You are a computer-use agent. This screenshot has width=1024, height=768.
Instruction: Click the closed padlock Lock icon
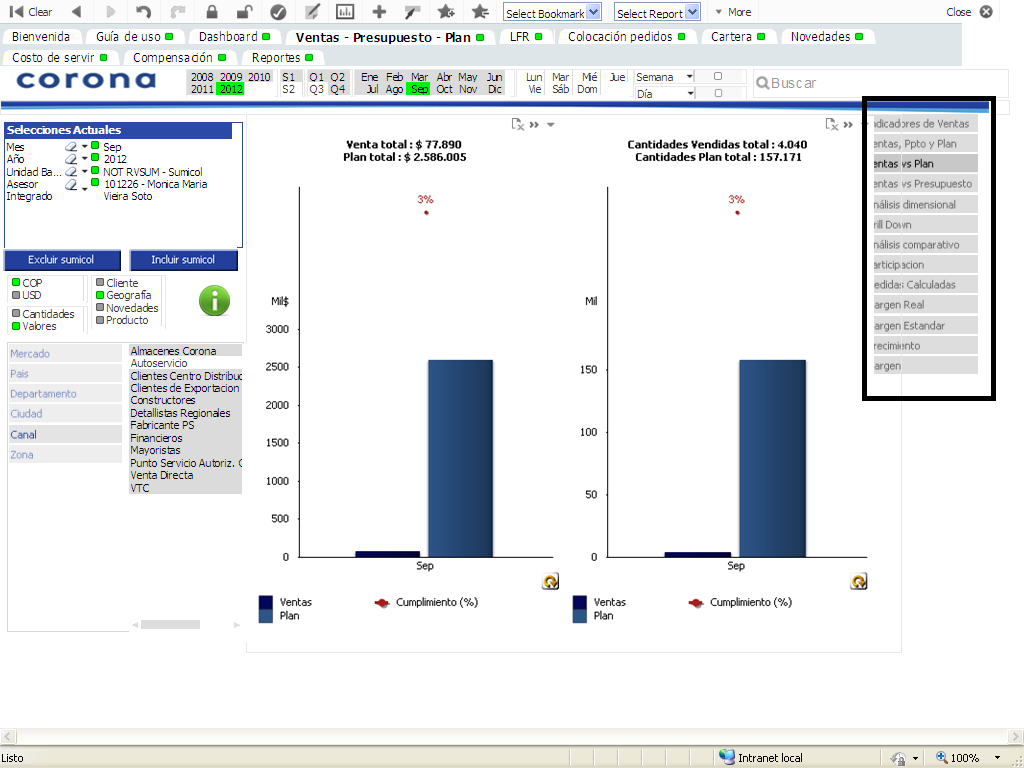pos(211,12)
